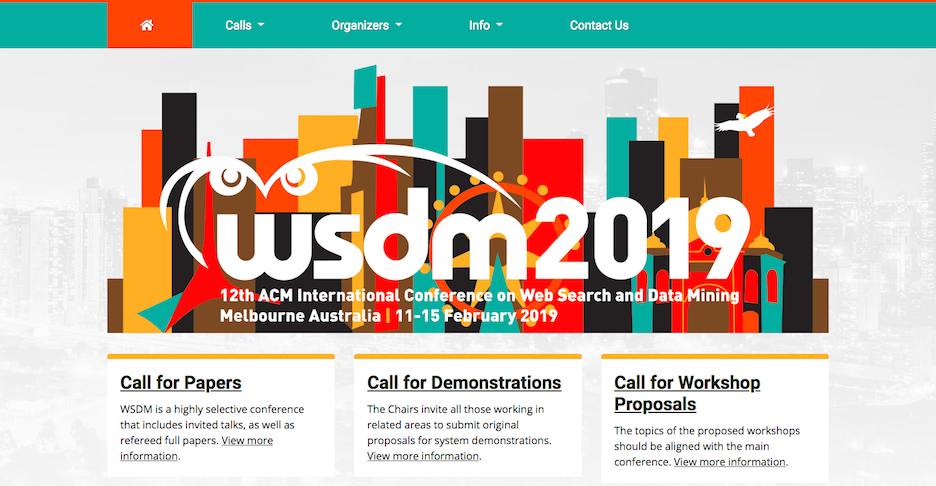Open the Info dropdown menu

(485, 25)
